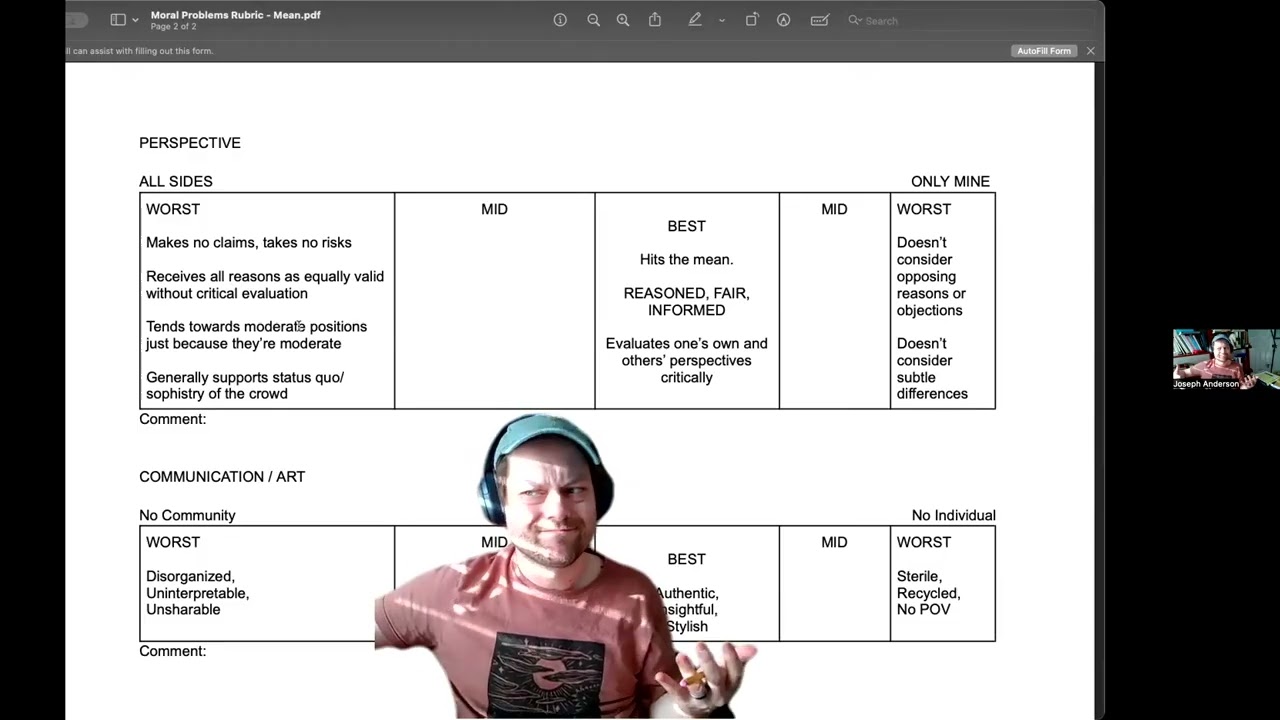Expand the highlight color dropdown arrow
1280x720 pixels.
[721, 20]
